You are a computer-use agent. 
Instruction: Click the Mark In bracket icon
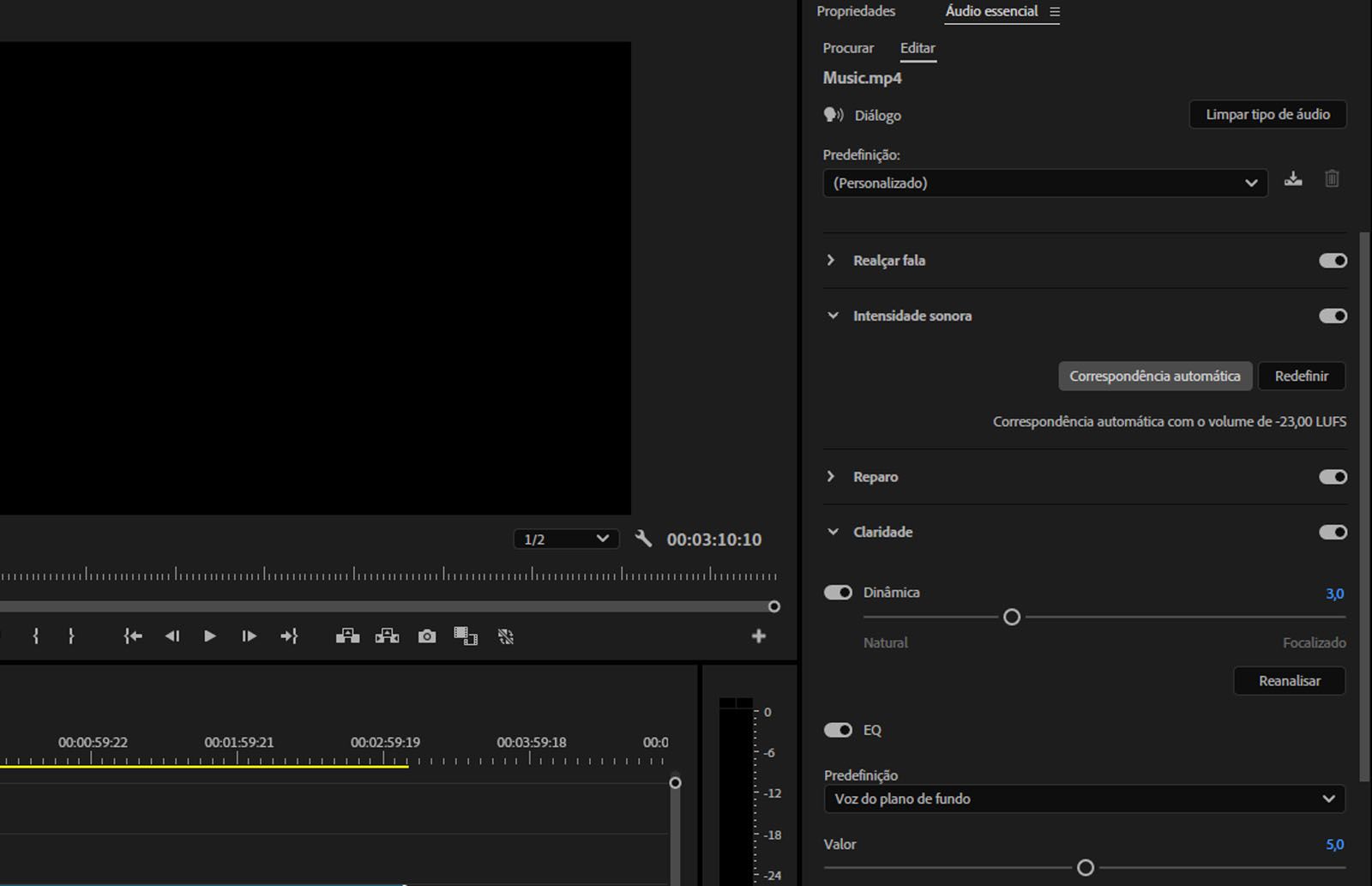click(36, 636)
